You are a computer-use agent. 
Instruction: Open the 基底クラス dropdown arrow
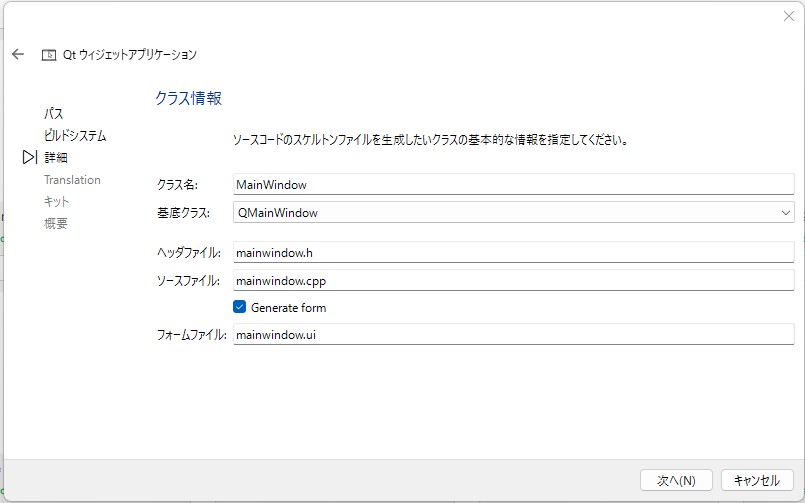785,212
